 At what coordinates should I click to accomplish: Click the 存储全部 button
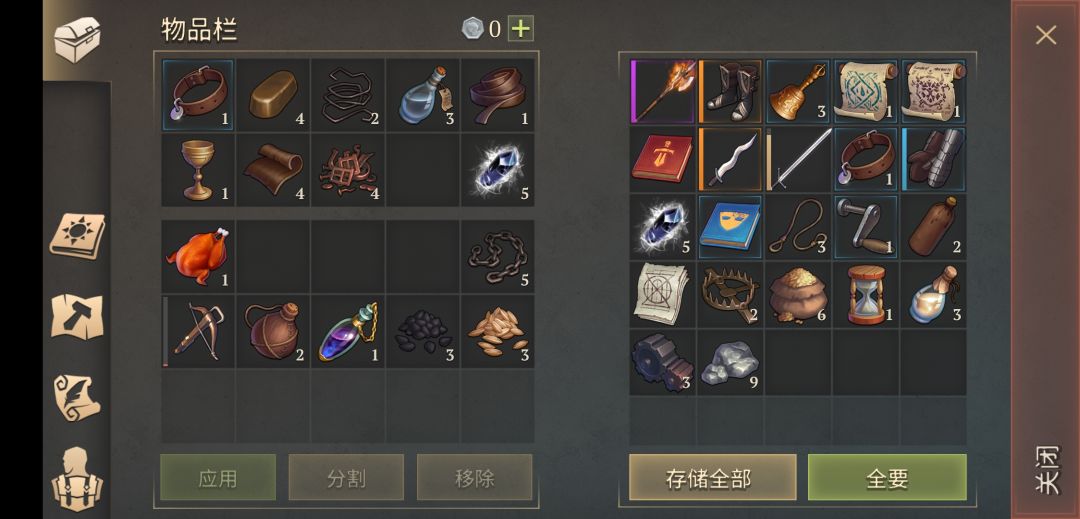coord(712,478)
